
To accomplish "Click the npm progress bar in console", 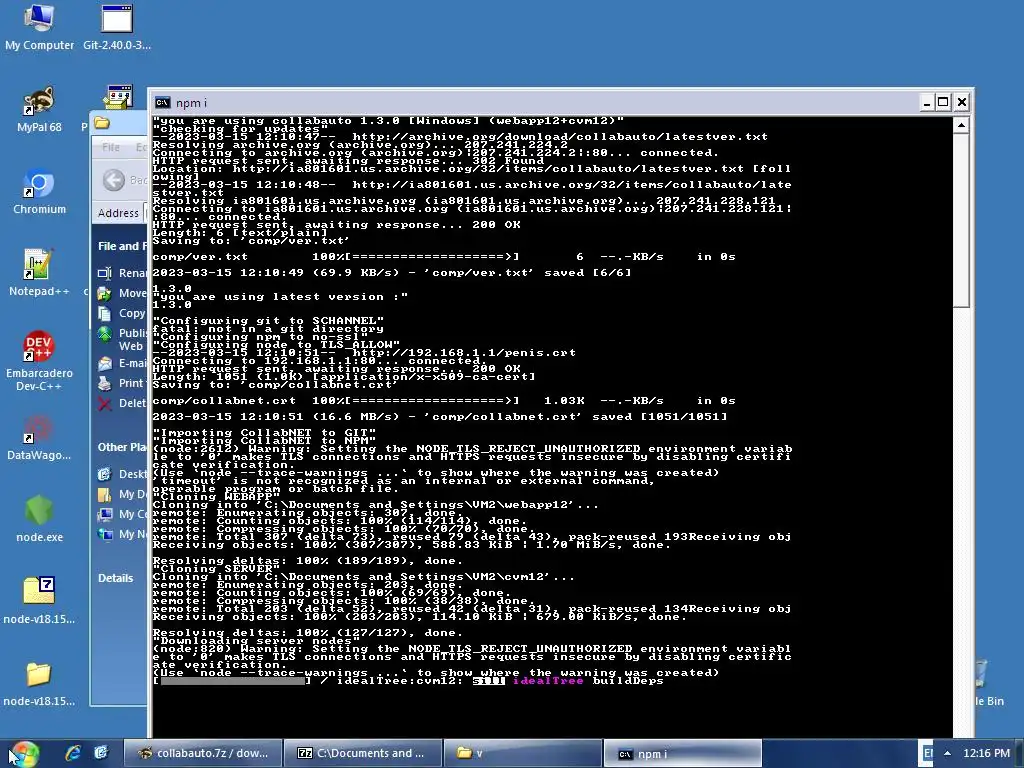I will pos(232,680).
